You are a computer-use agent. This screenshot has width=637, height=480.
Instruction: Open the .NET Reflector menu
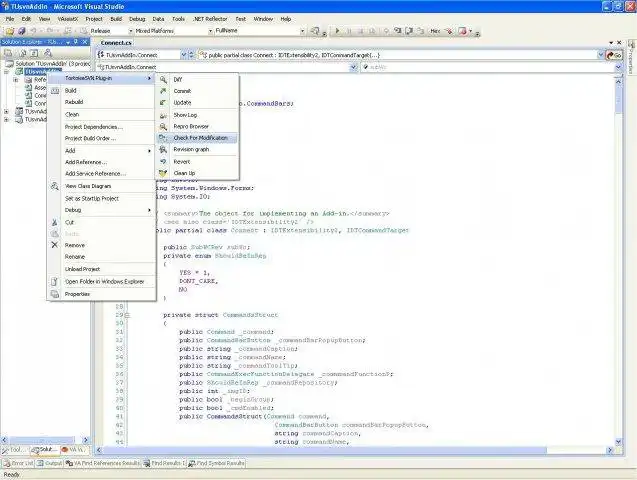click(x=210, y=19)
